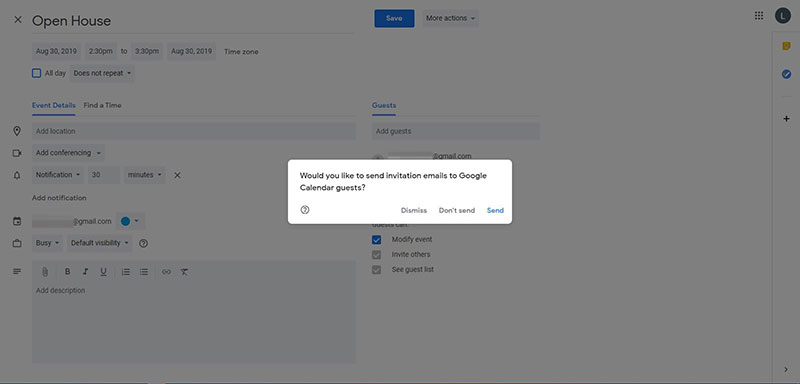Open the minutes unit dropdown
This screenshot has width=800, height=384.
(145, 175)
